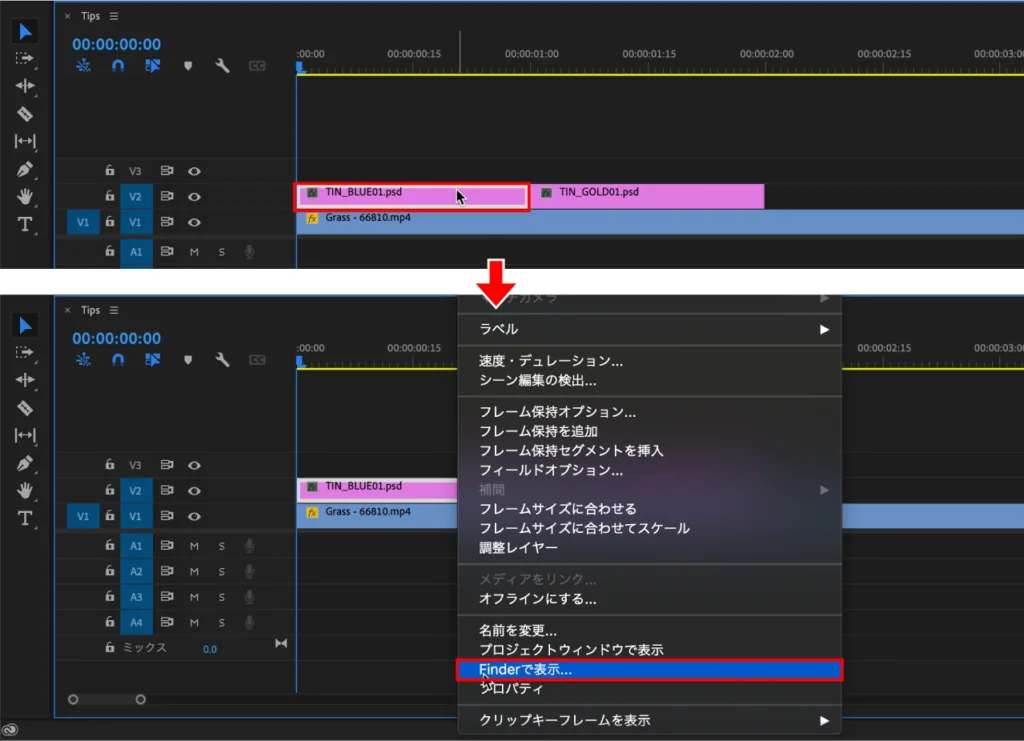The width and height of the screenshot is (1024, 741).
Task: Click the timecode in upper timeline
Action: [x=116, y=44]
